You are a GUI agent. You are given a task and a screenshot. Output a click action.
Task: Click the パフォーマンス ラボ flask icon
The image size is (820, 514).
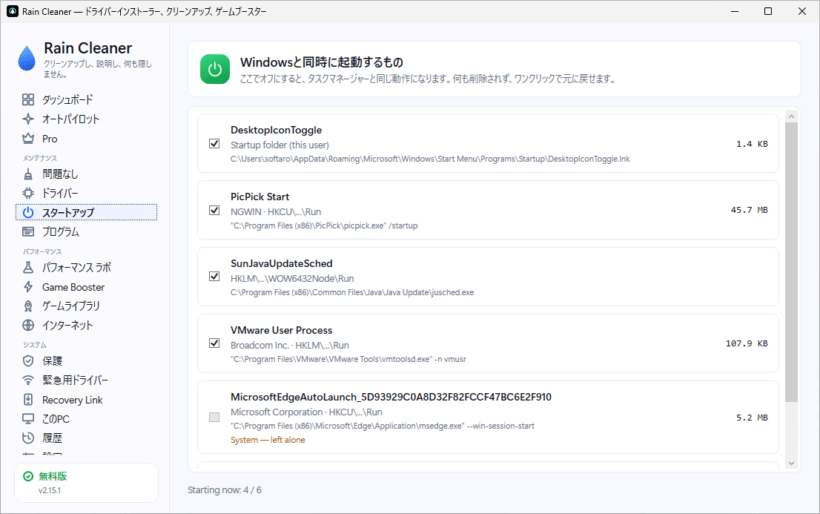pos(28,267)
